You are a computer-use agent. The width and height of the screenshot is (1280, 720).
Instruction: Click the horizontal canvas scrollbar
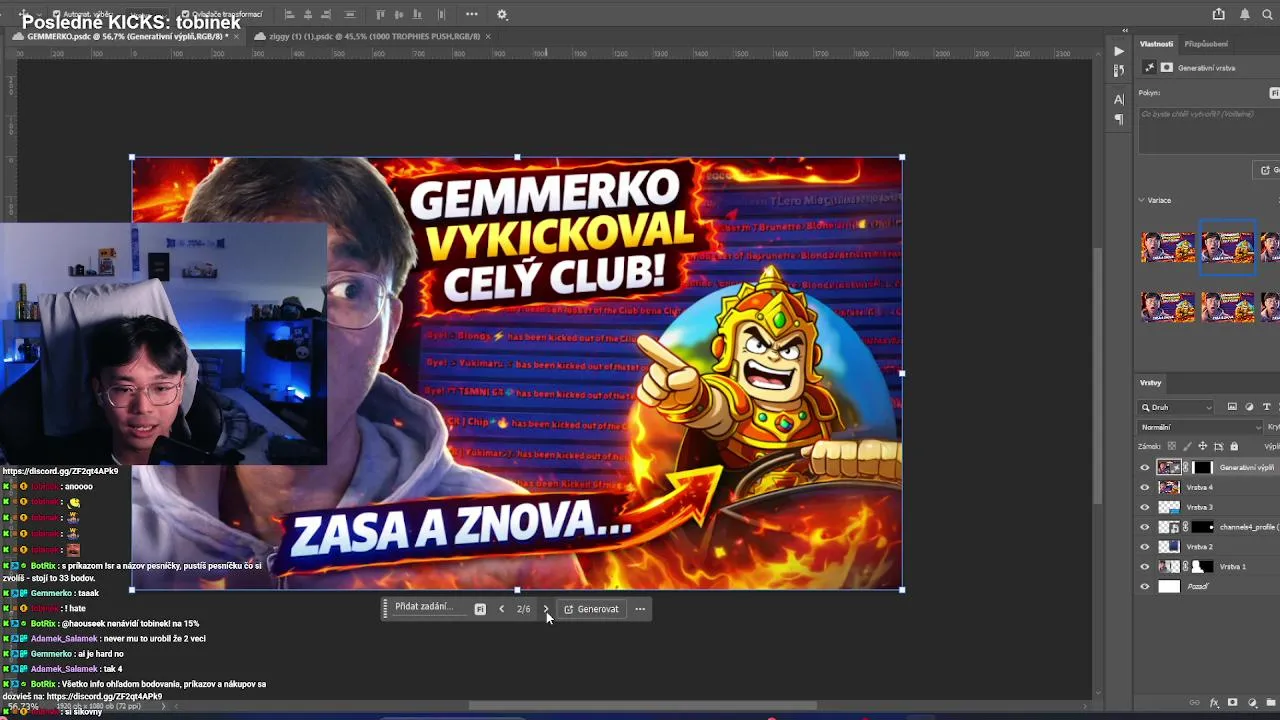click(643, 706)
